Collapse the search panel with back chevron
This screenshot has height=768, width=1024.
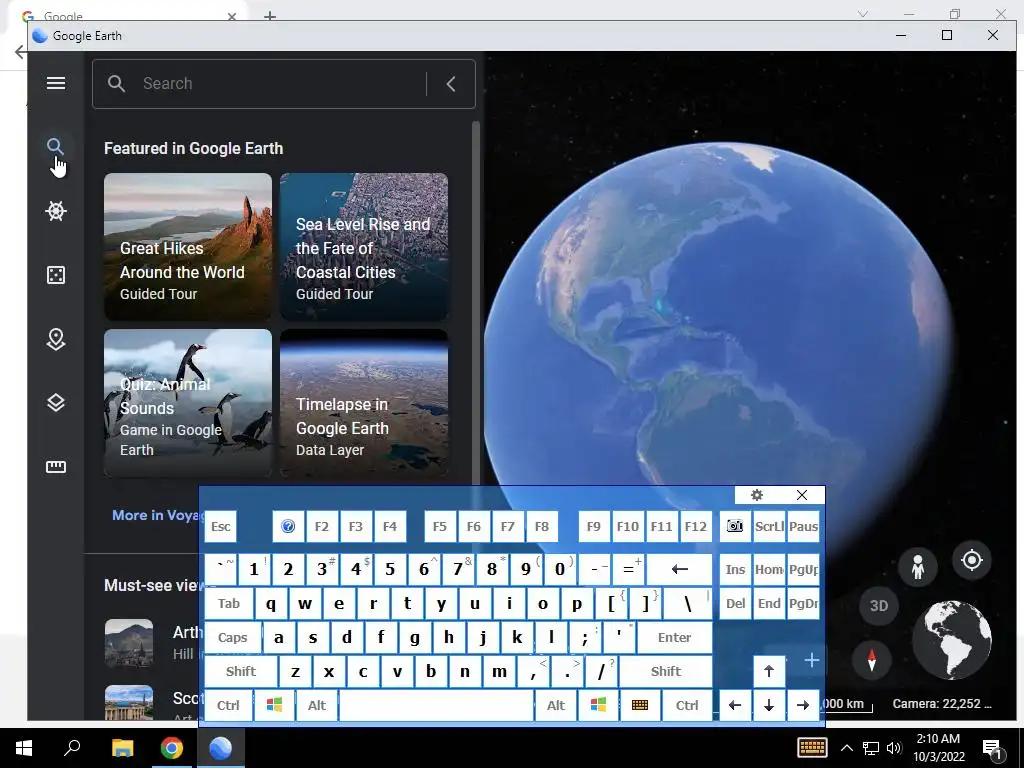pyautogui.click(x=451, y=84)
